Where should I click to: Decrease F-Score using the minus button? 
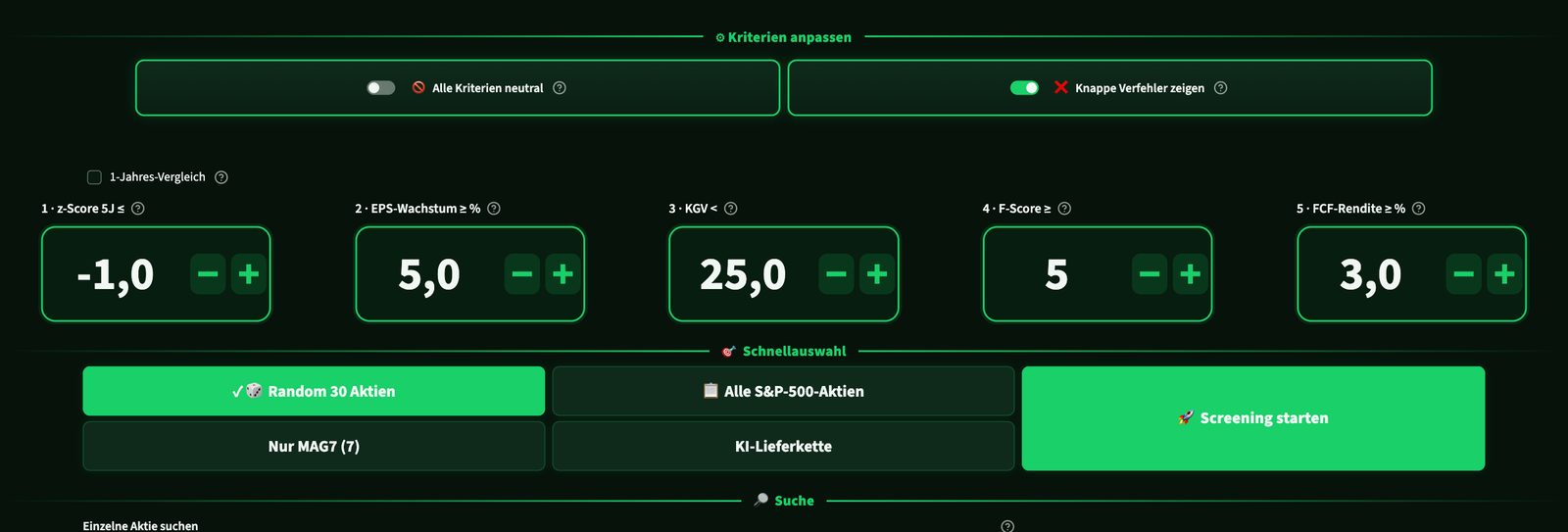point(1150,274)
